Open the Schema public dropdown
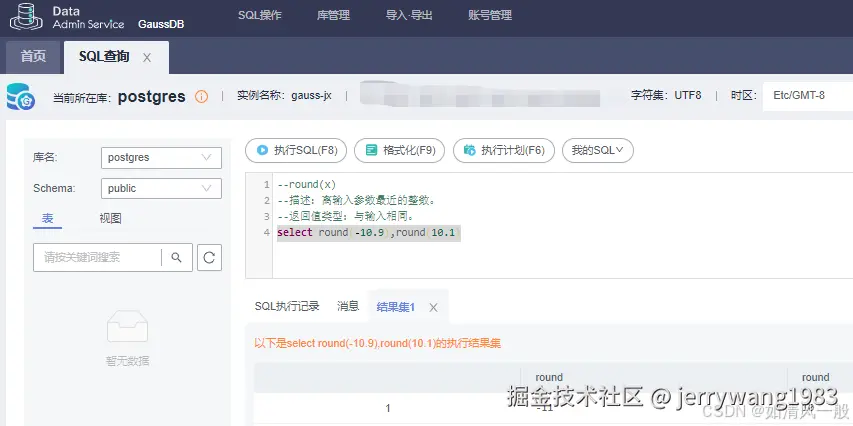The width and height of the screenshot is (853, 426). pos(161,188)
